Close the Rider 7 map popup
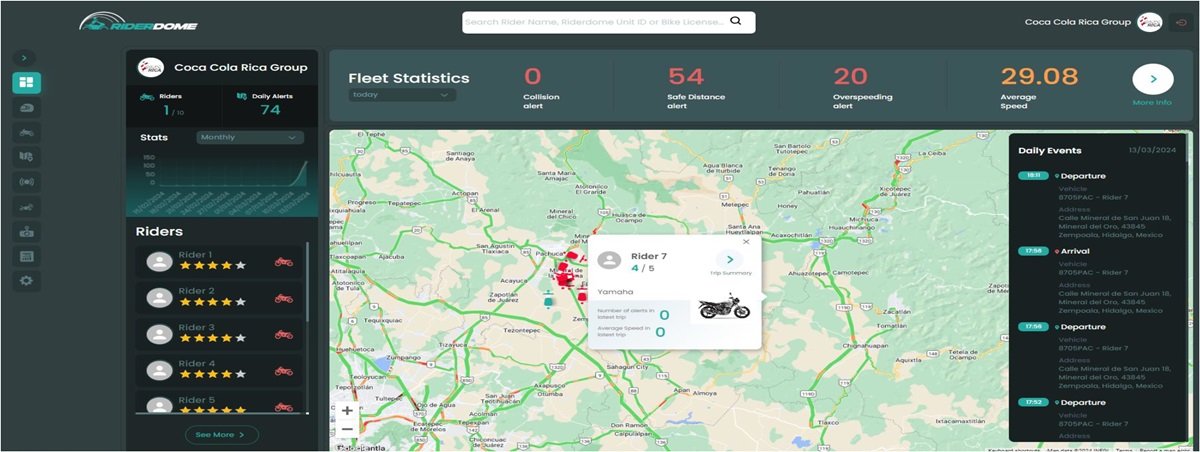 coord(746,242)
